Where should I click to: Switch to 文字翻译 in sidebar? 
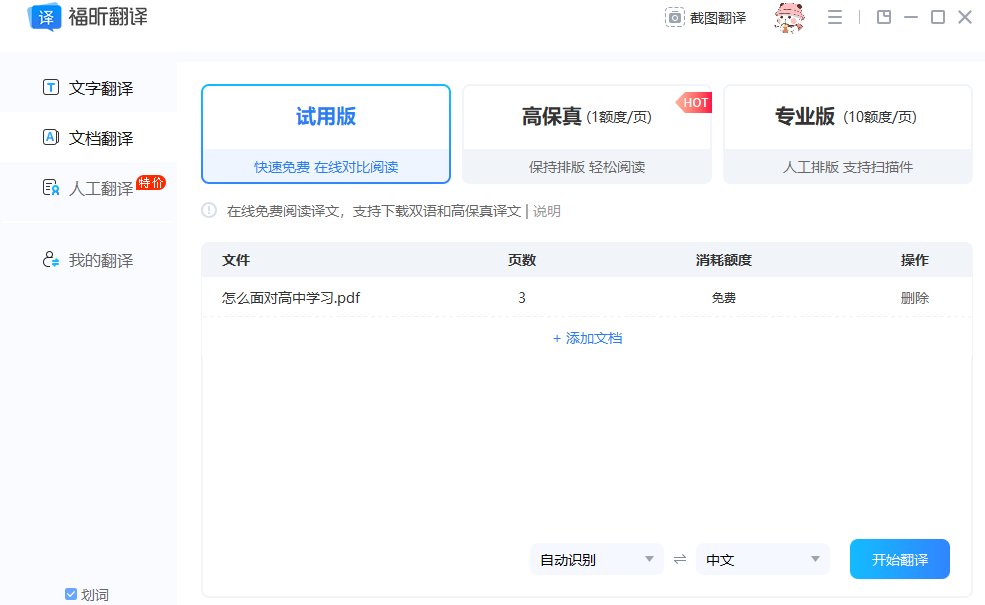point(88,87)
